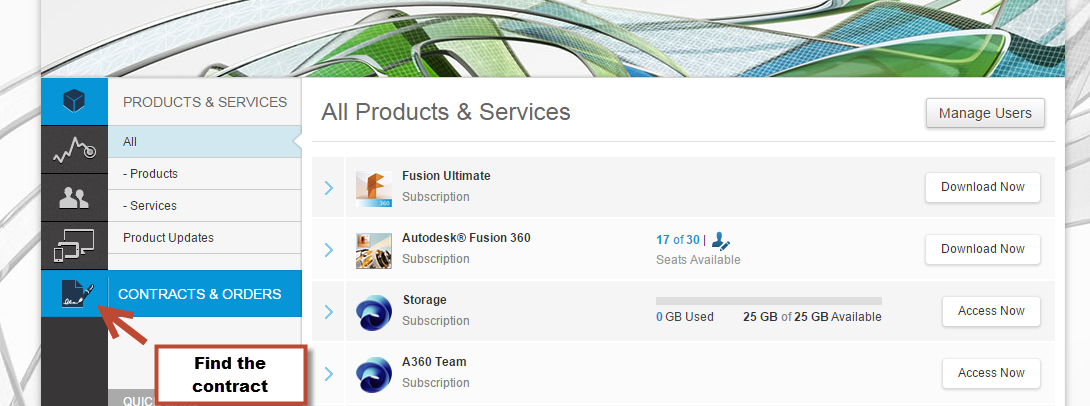Open the User Management people icon
Viewport: 1090px width, 406px height.
click(x=74, y=197)
